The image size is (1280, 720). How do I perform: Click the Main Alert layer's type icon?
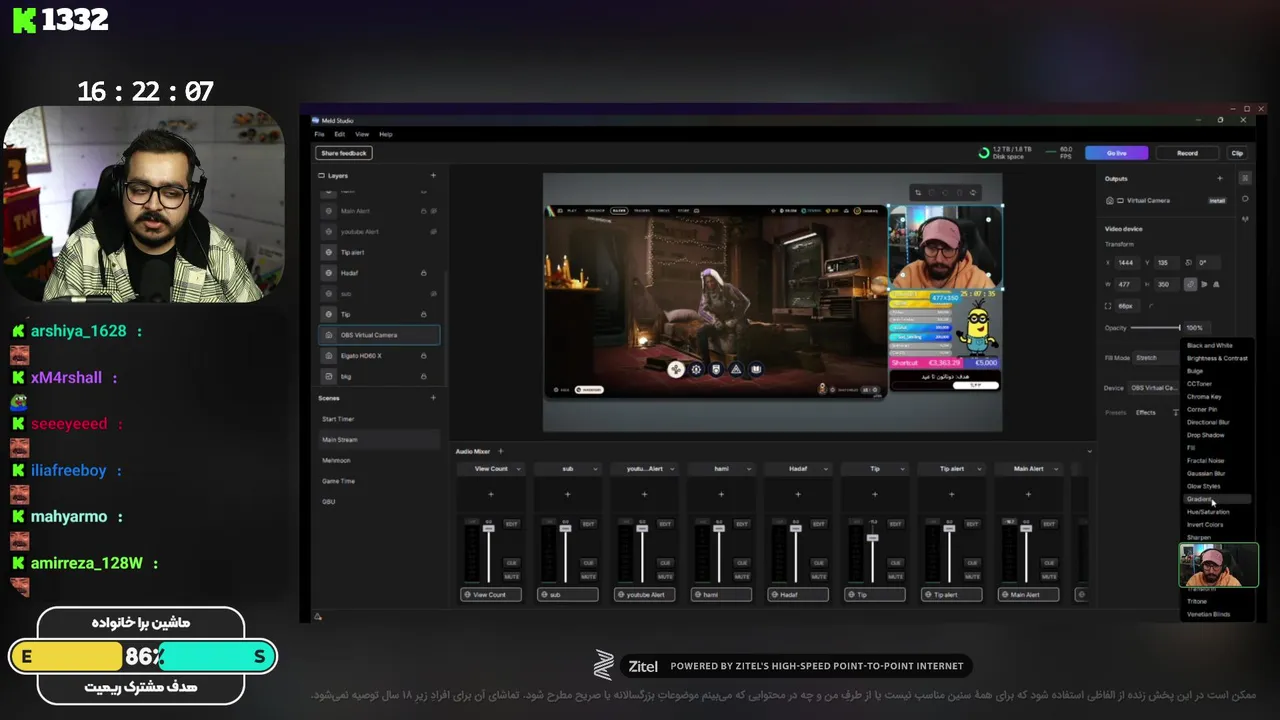point(329,211)
